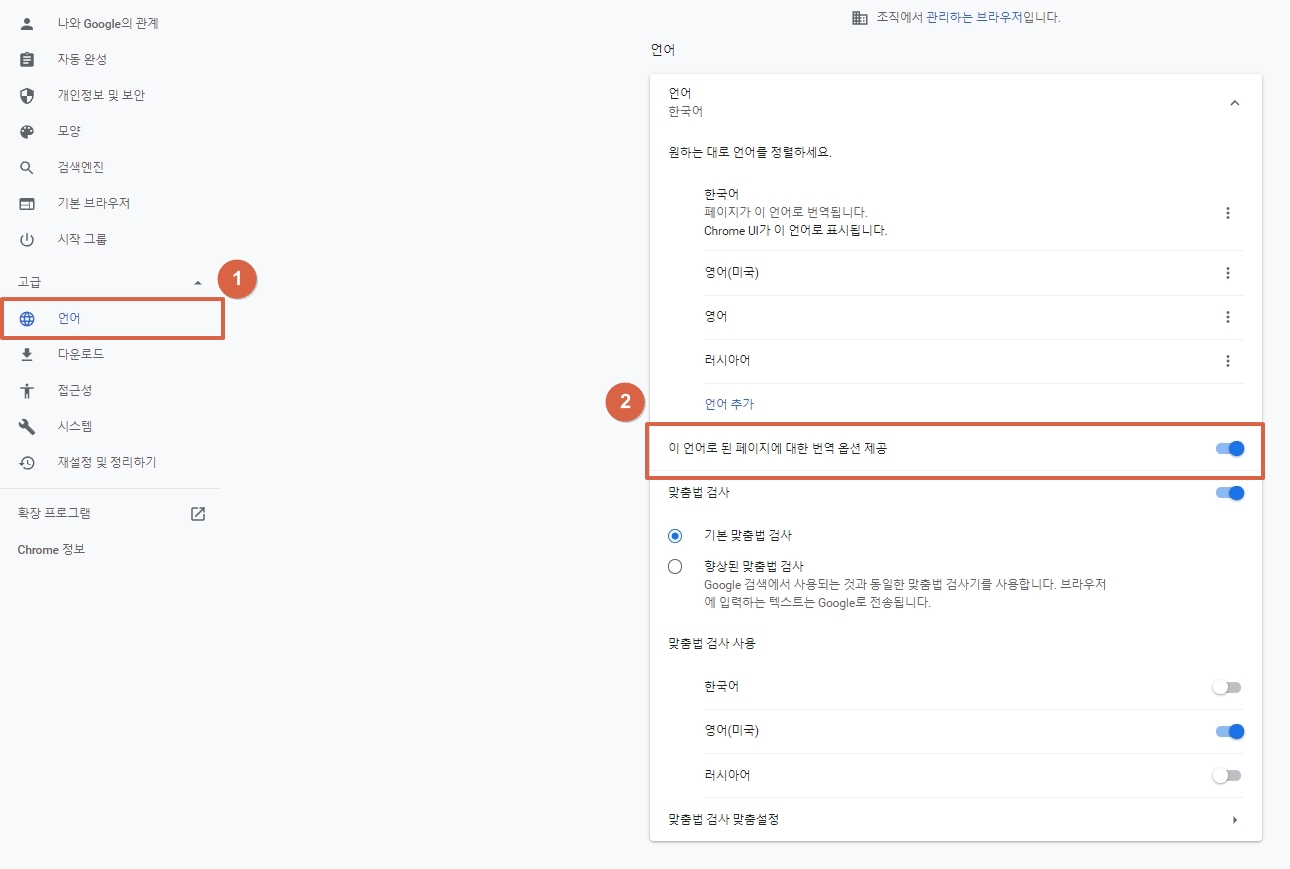Viewport: 1290px width, 869px height.
Task: Open 재설정 및 정리하기 page
Action: point(107,462)
